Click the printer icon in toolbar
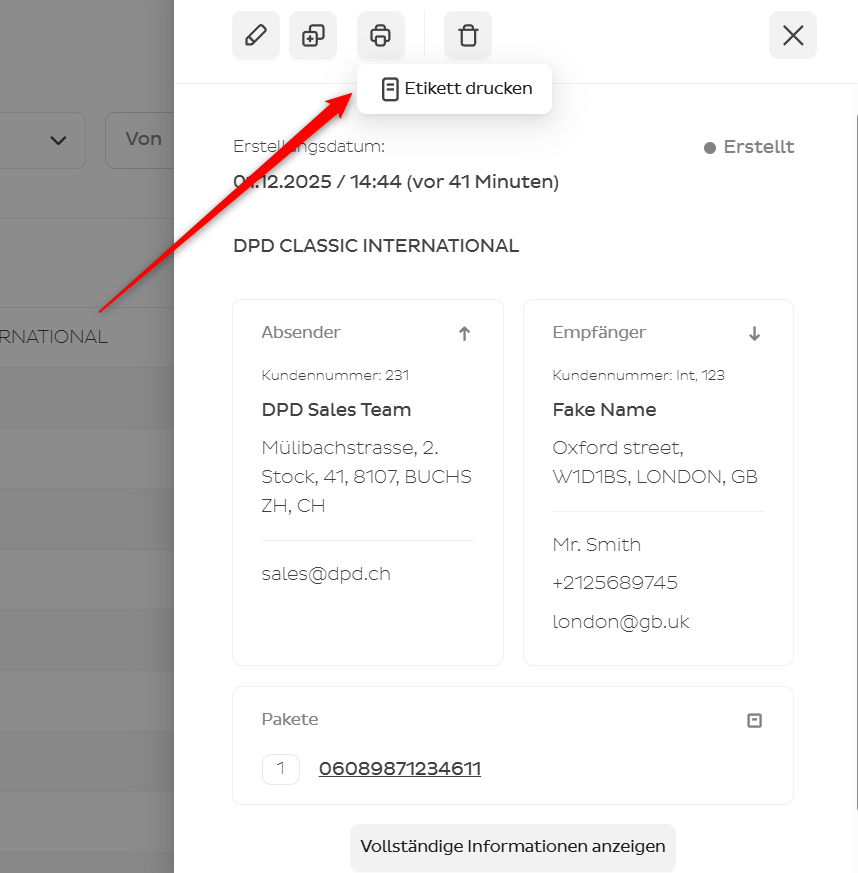858x873 pixels. [x=380, y=35]
